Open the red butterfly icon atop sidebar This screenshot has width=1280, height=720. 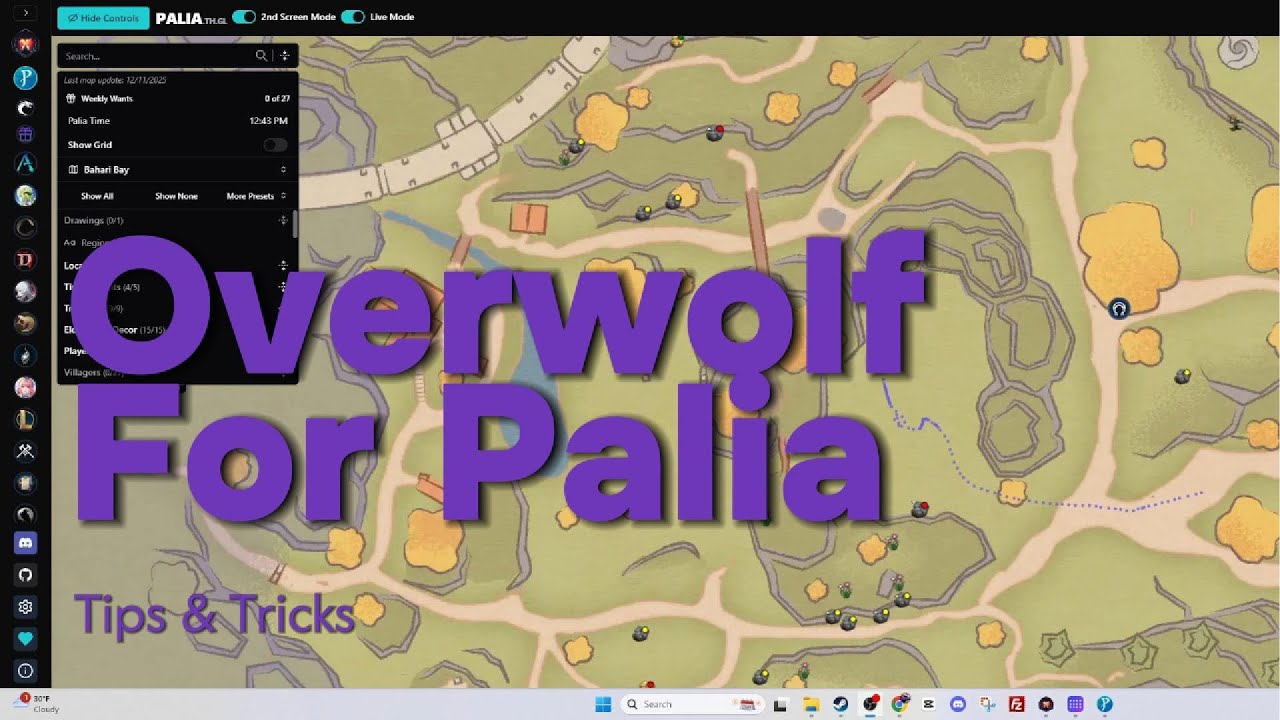point(25,45)
